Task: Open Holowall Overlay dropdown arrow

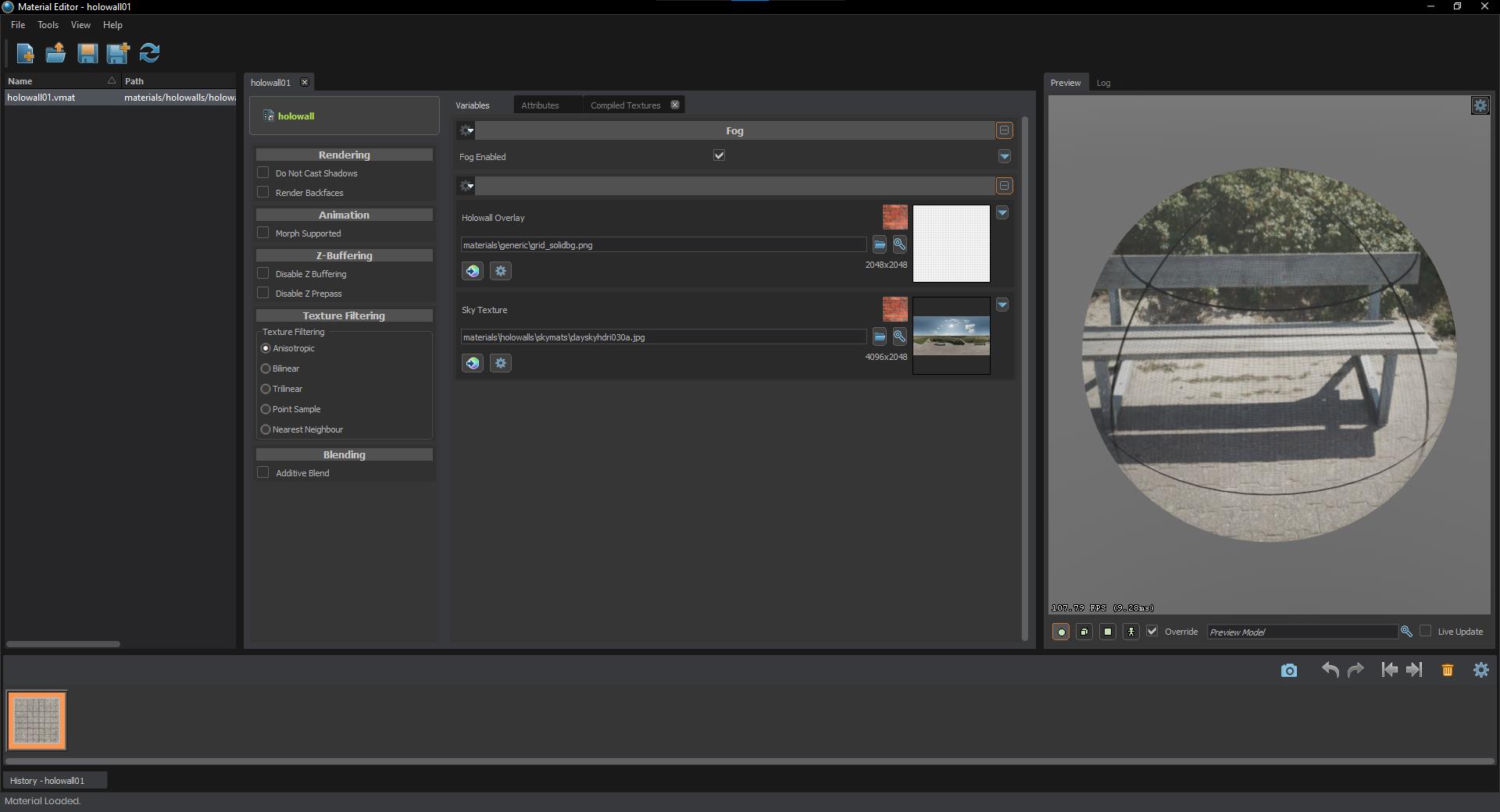Action: click(x=1002, y=212)
